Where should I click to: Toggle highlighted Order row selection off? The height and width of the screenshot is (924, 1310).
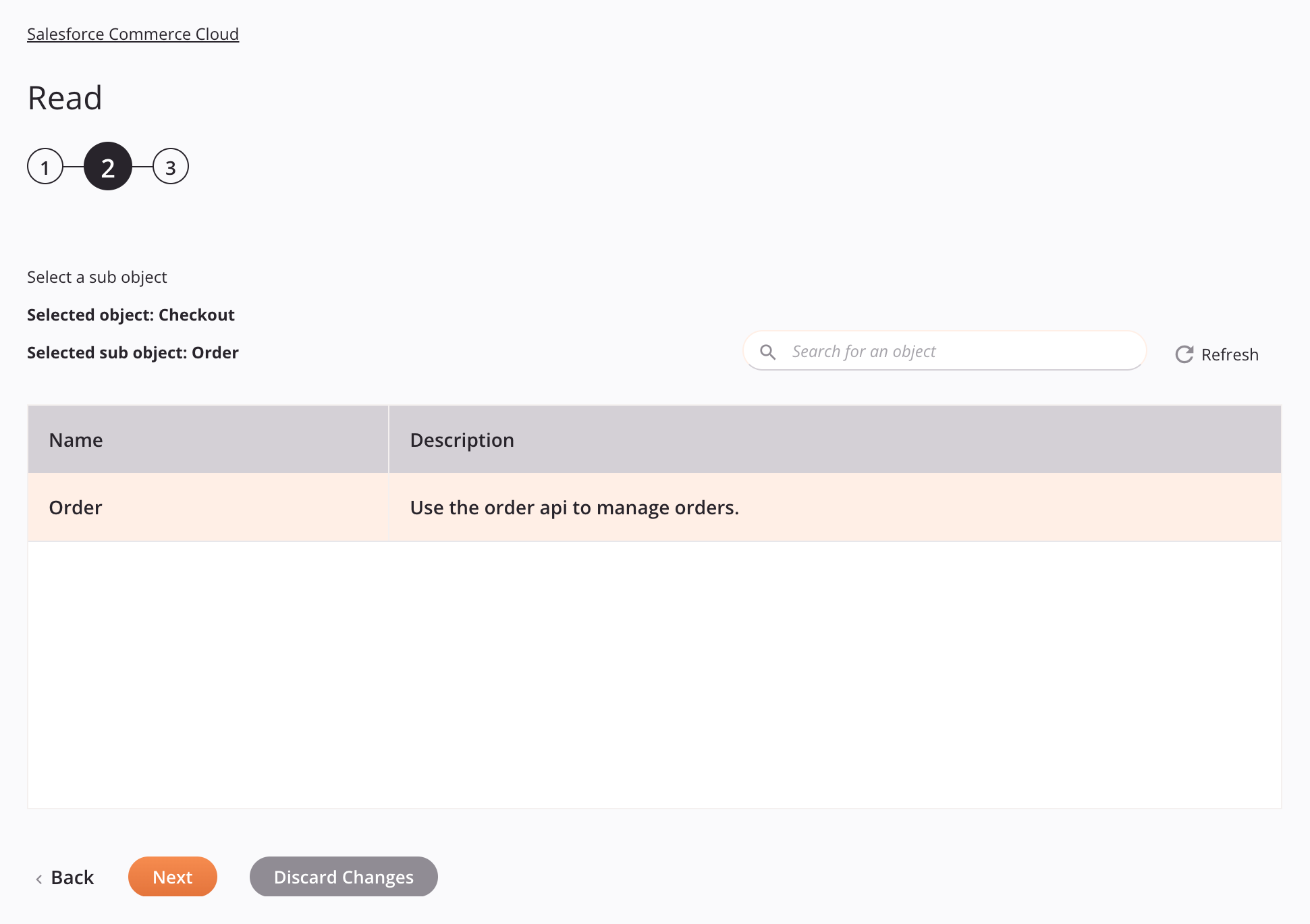pos(654,507)
